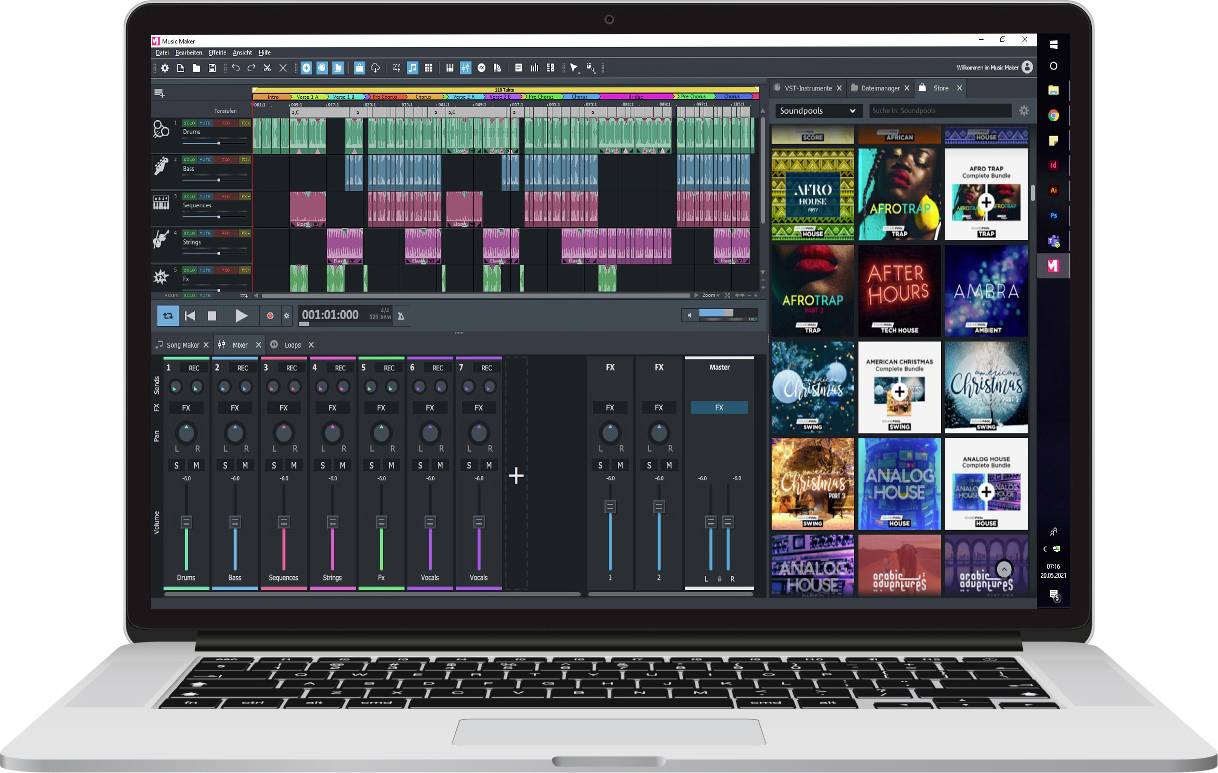Image resolution: width=1218 pixels, height=773 pixels.
Task: Open the Soundpools dropdown
Action: pyautogui.click(x=818, y=111)
